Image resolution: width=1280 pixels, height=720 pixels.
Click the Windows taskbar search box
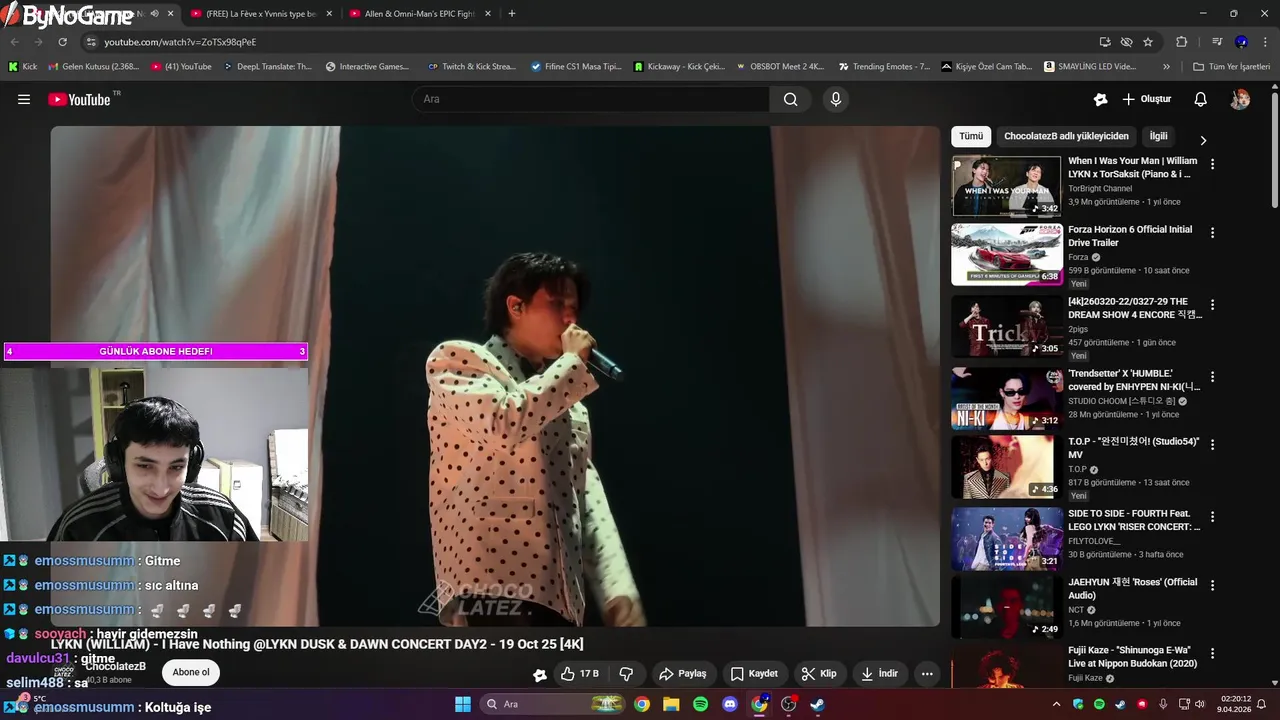pyautogui.click(x=552, y=704)
